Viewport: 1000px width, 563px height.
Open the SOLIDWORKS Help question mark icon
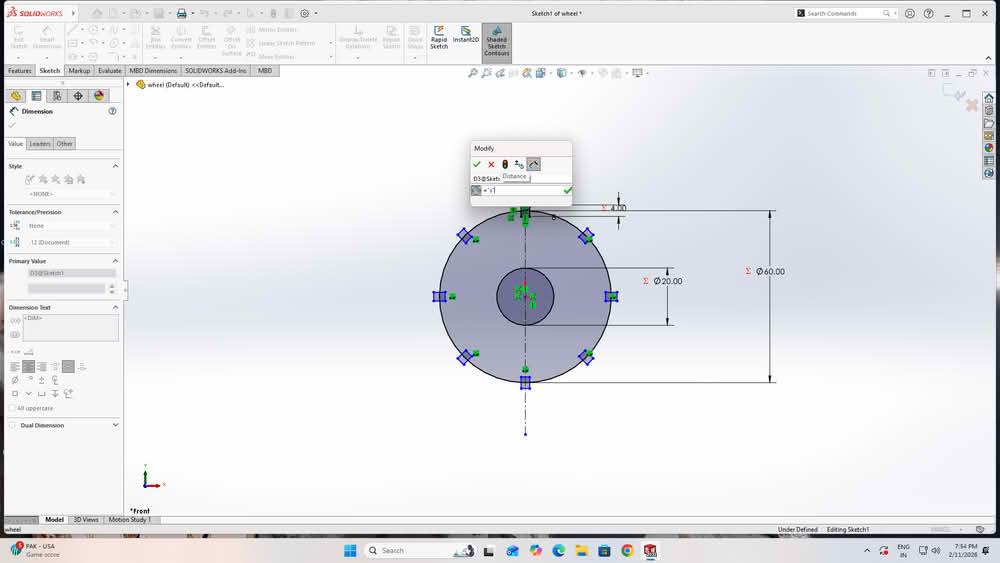pyautogui.click(x=929, y=13)
